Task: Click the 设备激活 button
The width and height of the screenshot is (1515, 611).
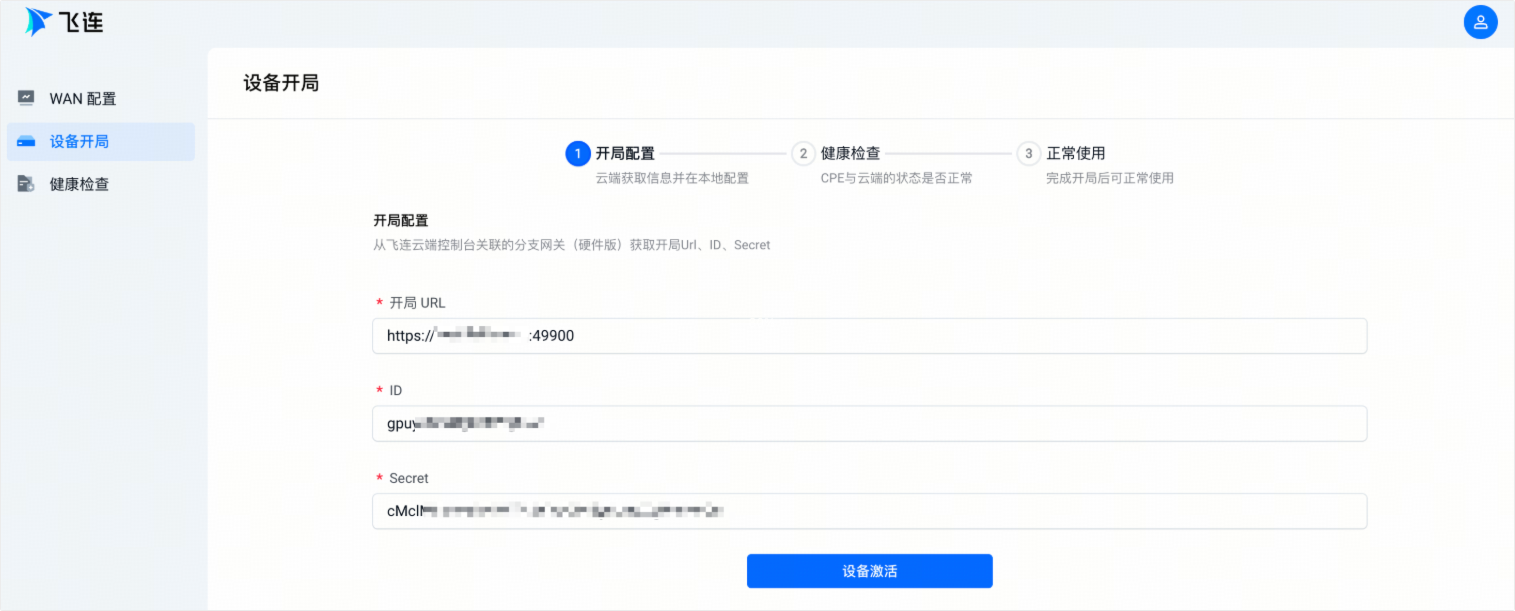Action: (869, 571)
